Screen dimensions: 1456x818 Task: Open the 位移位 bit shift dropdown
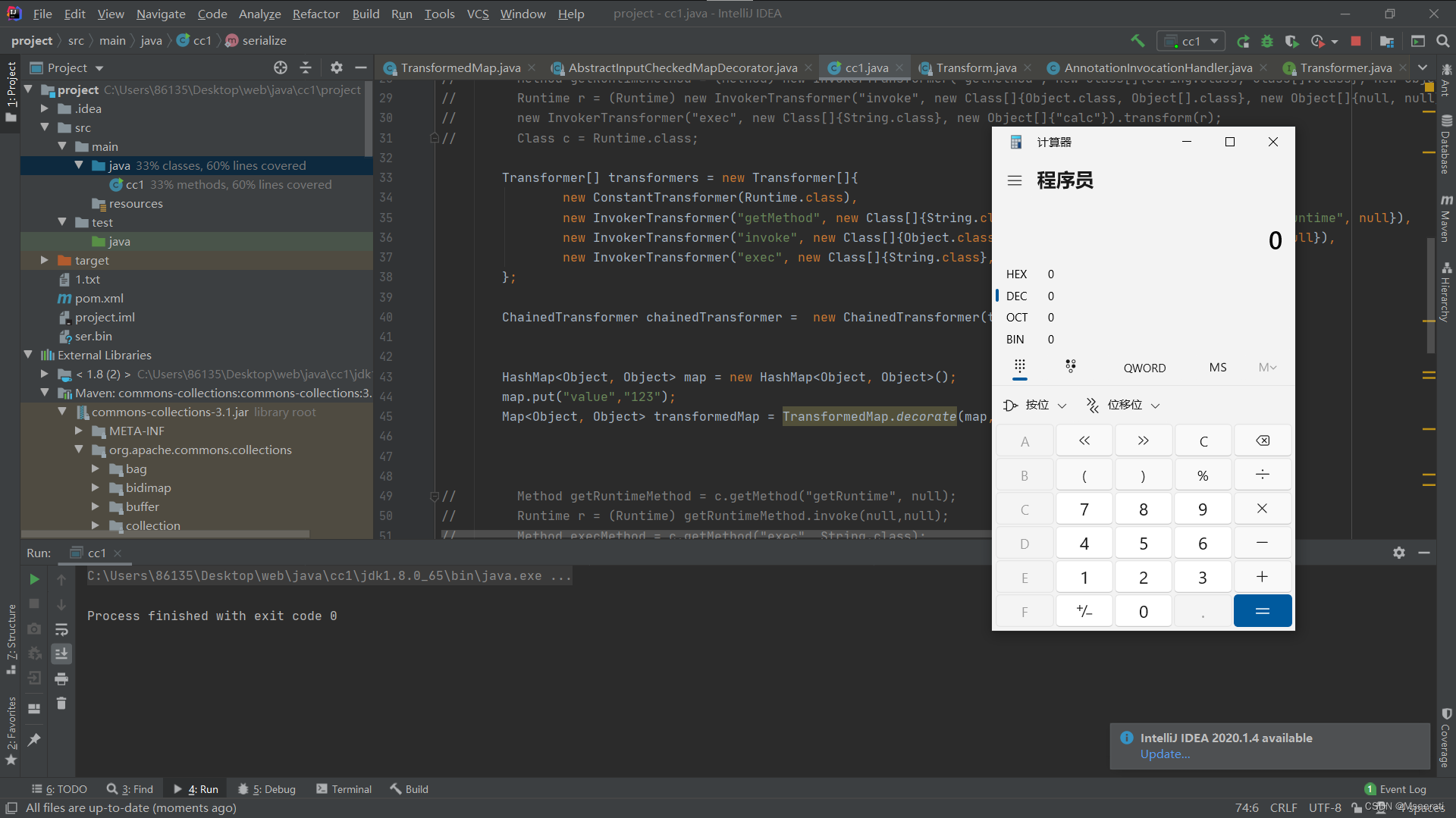tap(1123, 405)
